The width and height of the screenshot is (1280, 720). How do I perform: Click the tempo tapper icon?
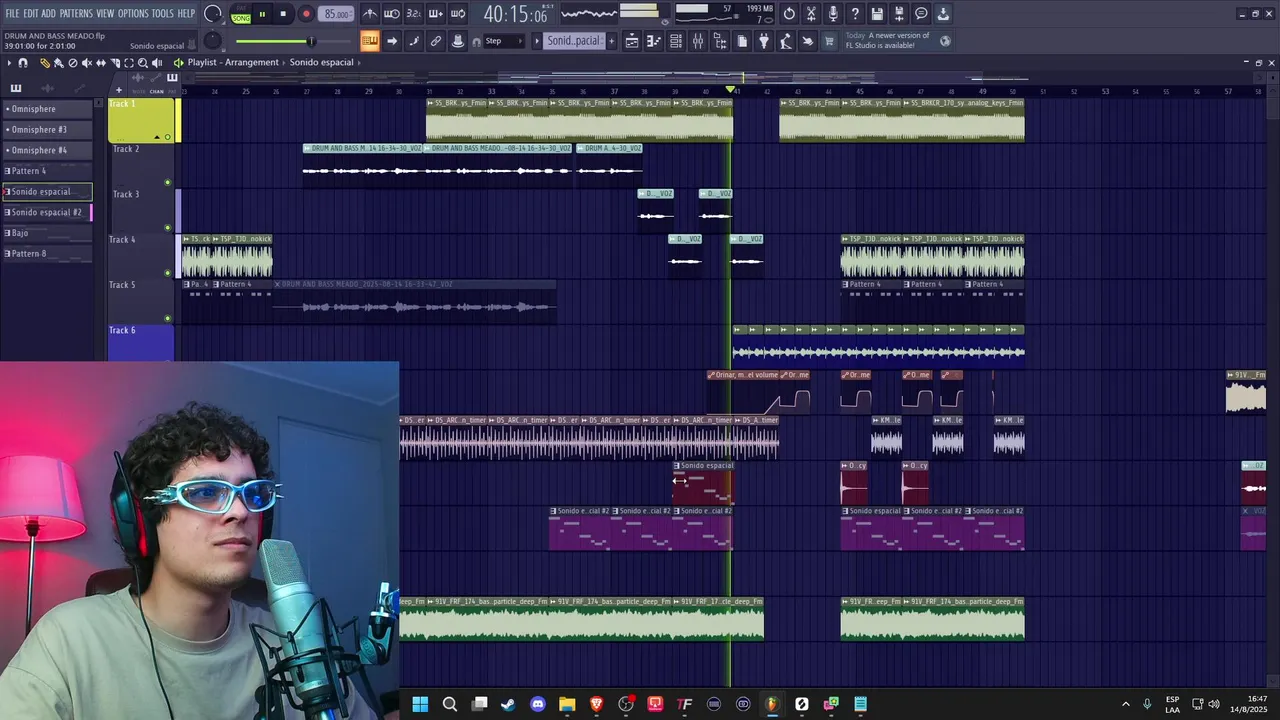point(786,41)
